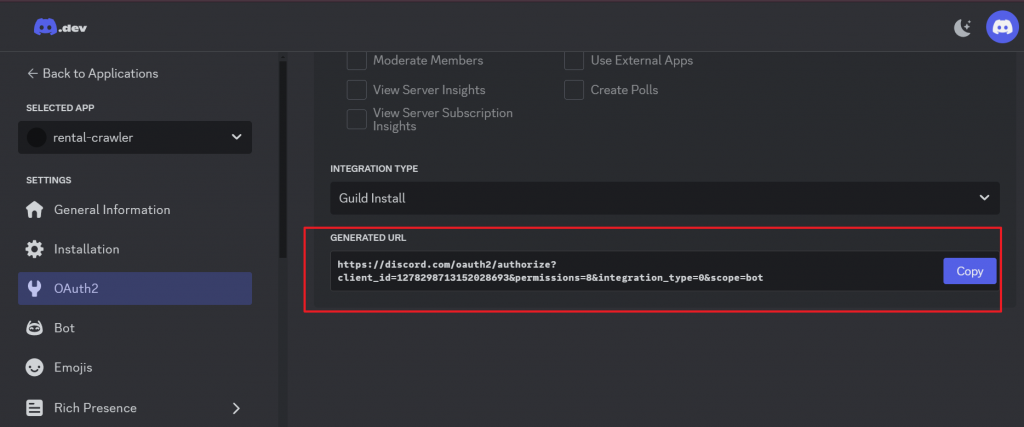Click the Bot robot icon
Viewport: 1024px width, 427px height.
point(35,328)
